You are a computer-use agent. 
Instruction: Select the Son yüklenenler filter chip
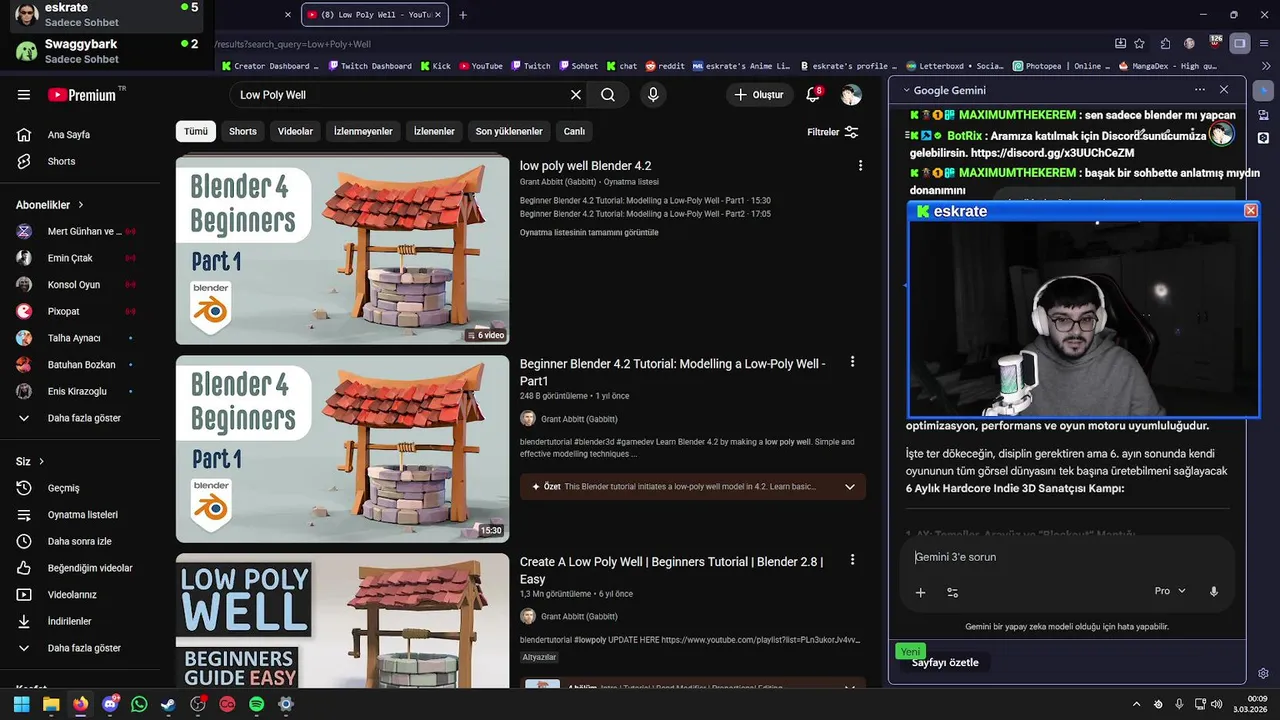(x=509, y=131)
